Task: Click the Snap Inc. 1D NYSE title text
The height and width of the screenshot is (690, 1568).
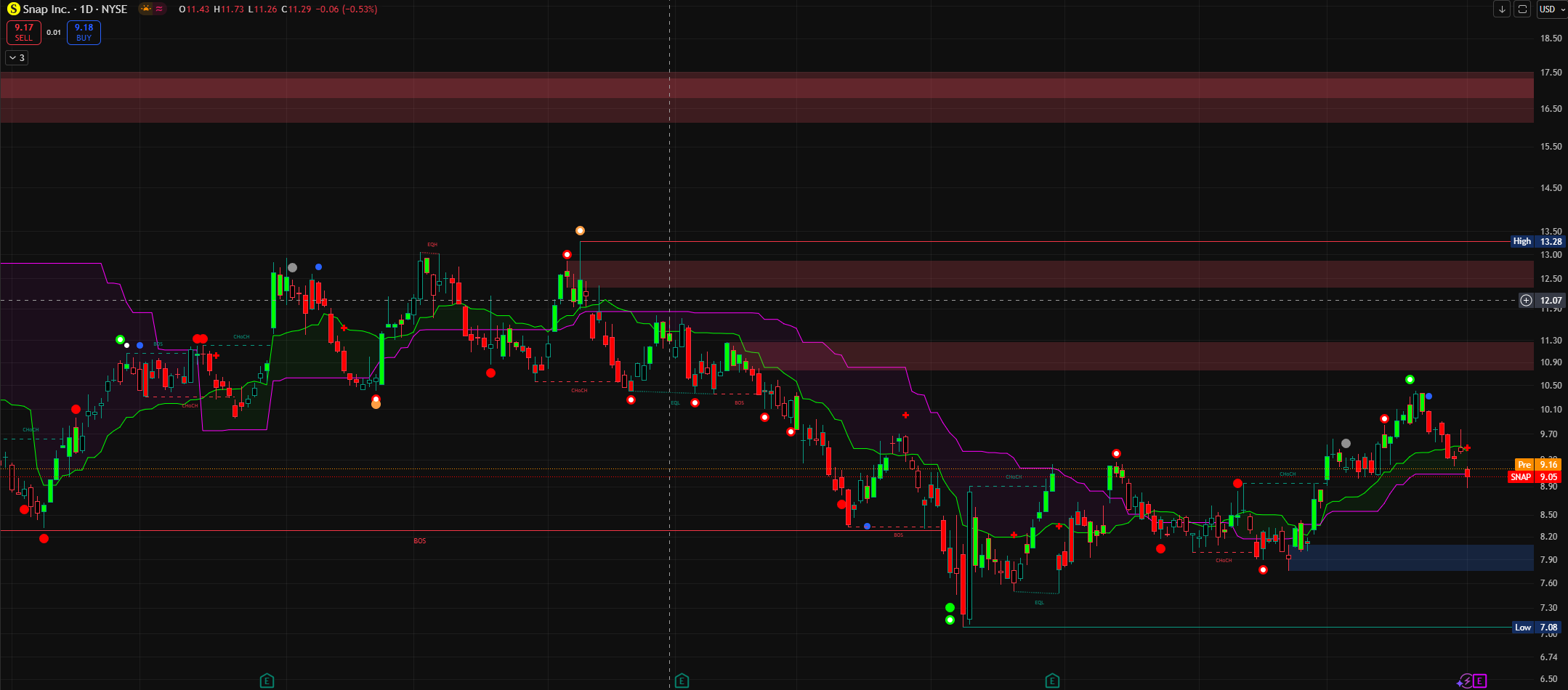Action: [75, 9]
